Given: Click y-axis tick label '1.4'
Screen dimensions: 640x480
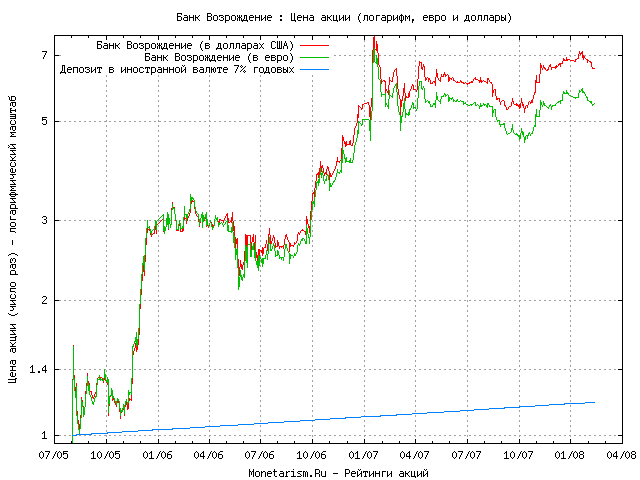Looking at the screenshot, I should [x=38, y=370].
